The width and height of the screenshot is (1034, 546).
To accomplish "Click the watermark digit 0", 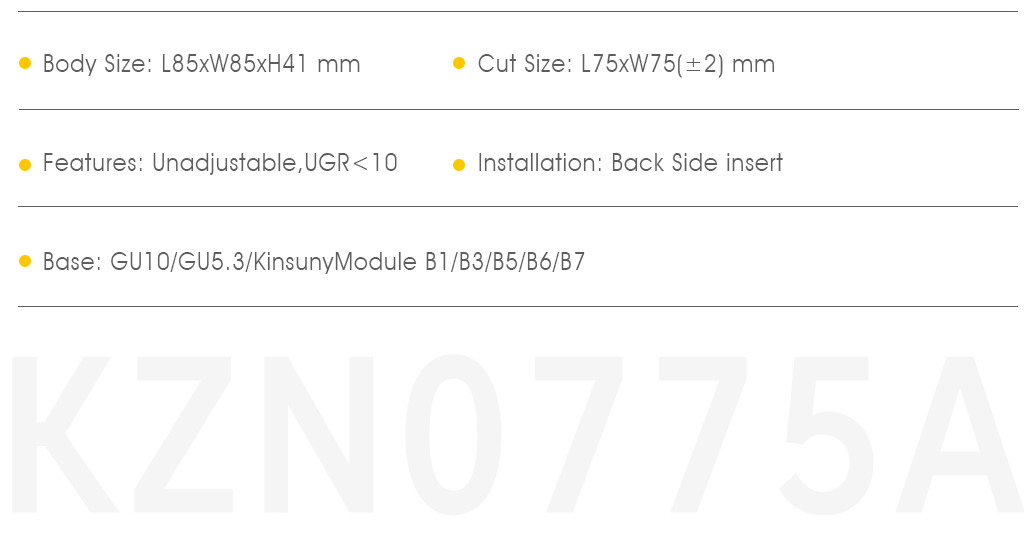I will click(x=453, y=435).
